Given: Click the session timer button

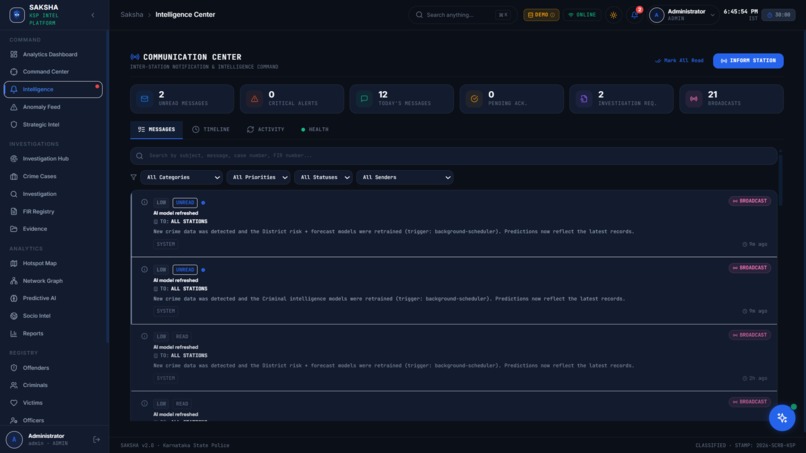Looking at the screenshot, I should tap(778, 15).
